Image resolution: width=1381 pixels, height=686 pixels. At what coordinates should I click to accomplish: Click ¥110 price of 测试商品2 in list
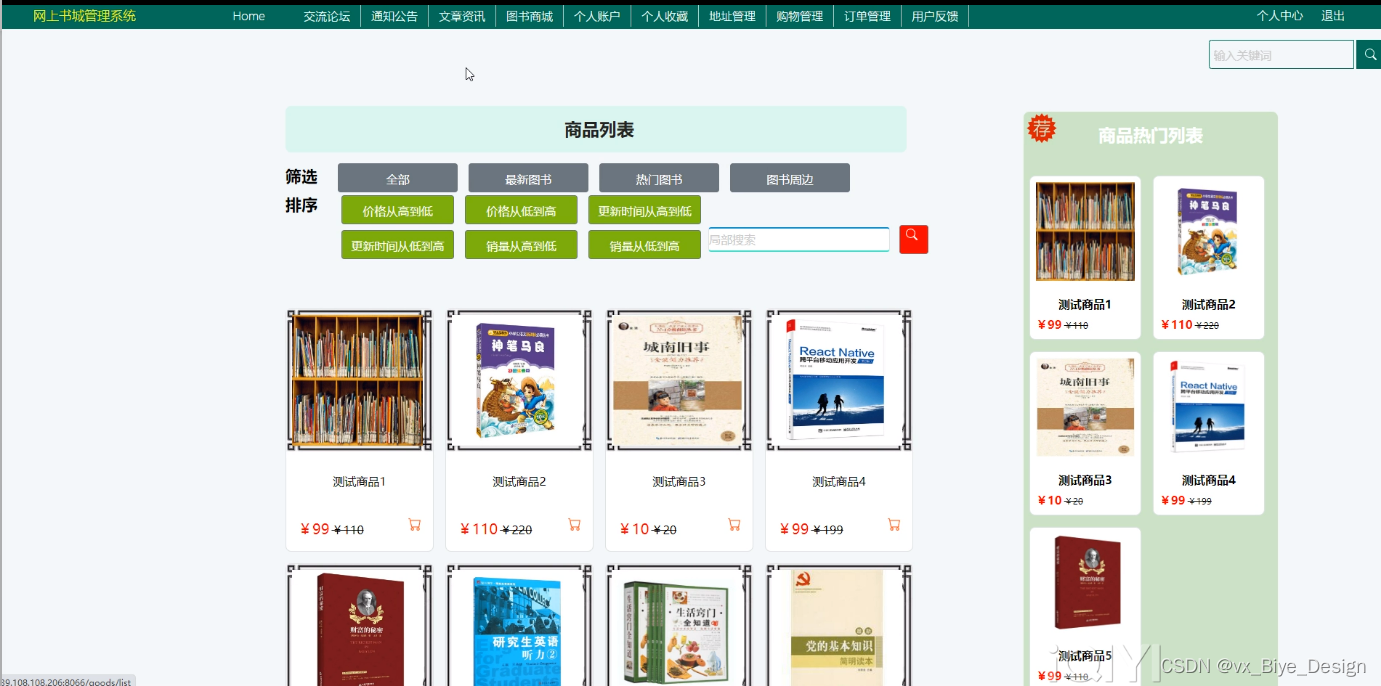[479, 529]
